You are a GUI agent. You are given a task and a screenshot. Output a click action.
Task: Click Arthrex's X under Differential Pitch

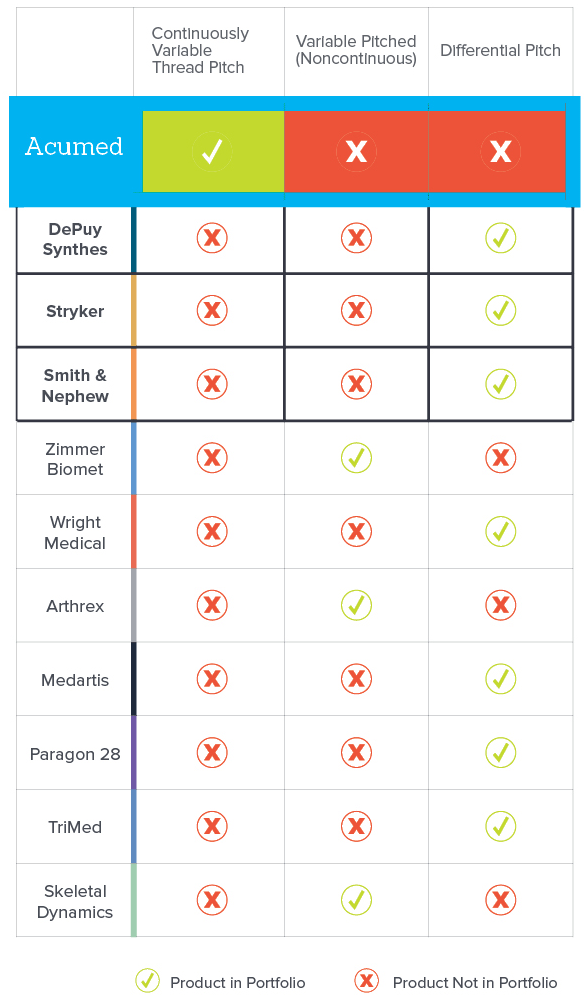pos(500,605)
